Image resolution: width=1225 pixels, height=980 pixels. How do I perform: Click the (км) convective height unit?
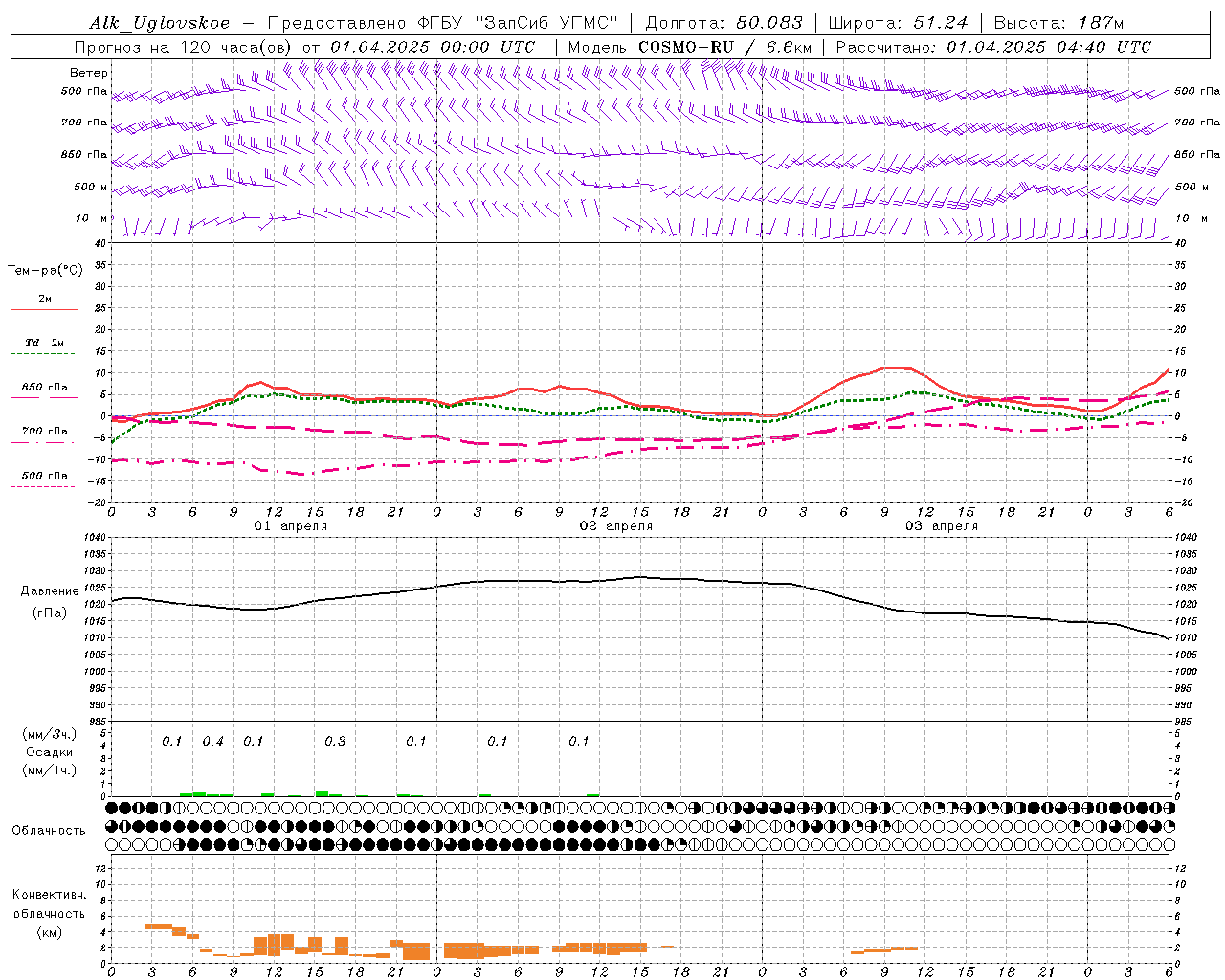tap(50, 933)
